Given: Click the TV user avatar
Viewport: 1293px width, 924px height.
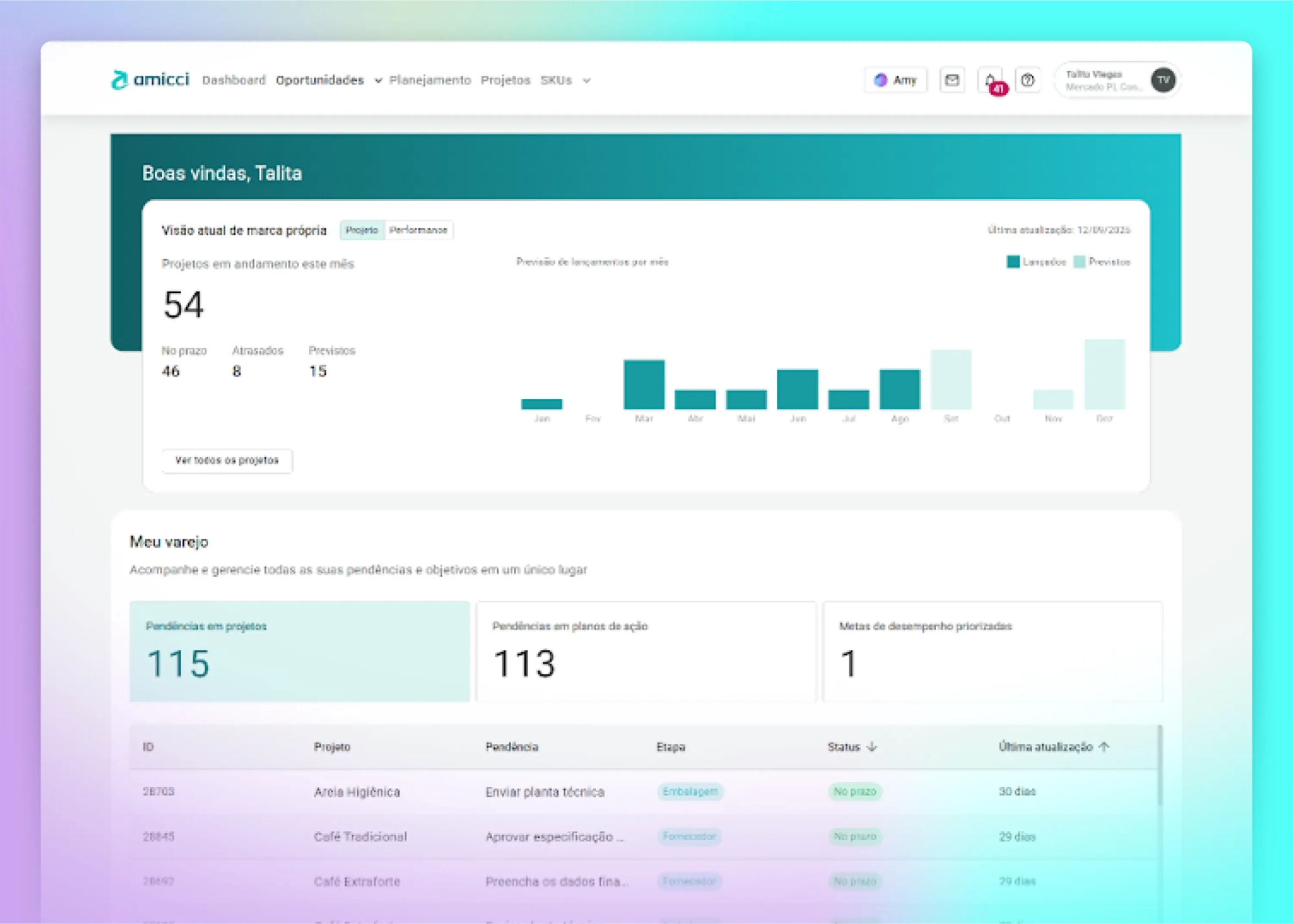Looking at the screenshot, I should pos(1163,80).
